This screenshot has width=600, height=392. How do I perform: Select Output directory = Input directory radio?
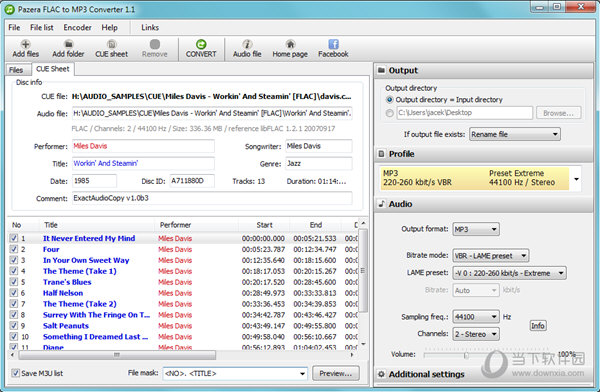390,100
